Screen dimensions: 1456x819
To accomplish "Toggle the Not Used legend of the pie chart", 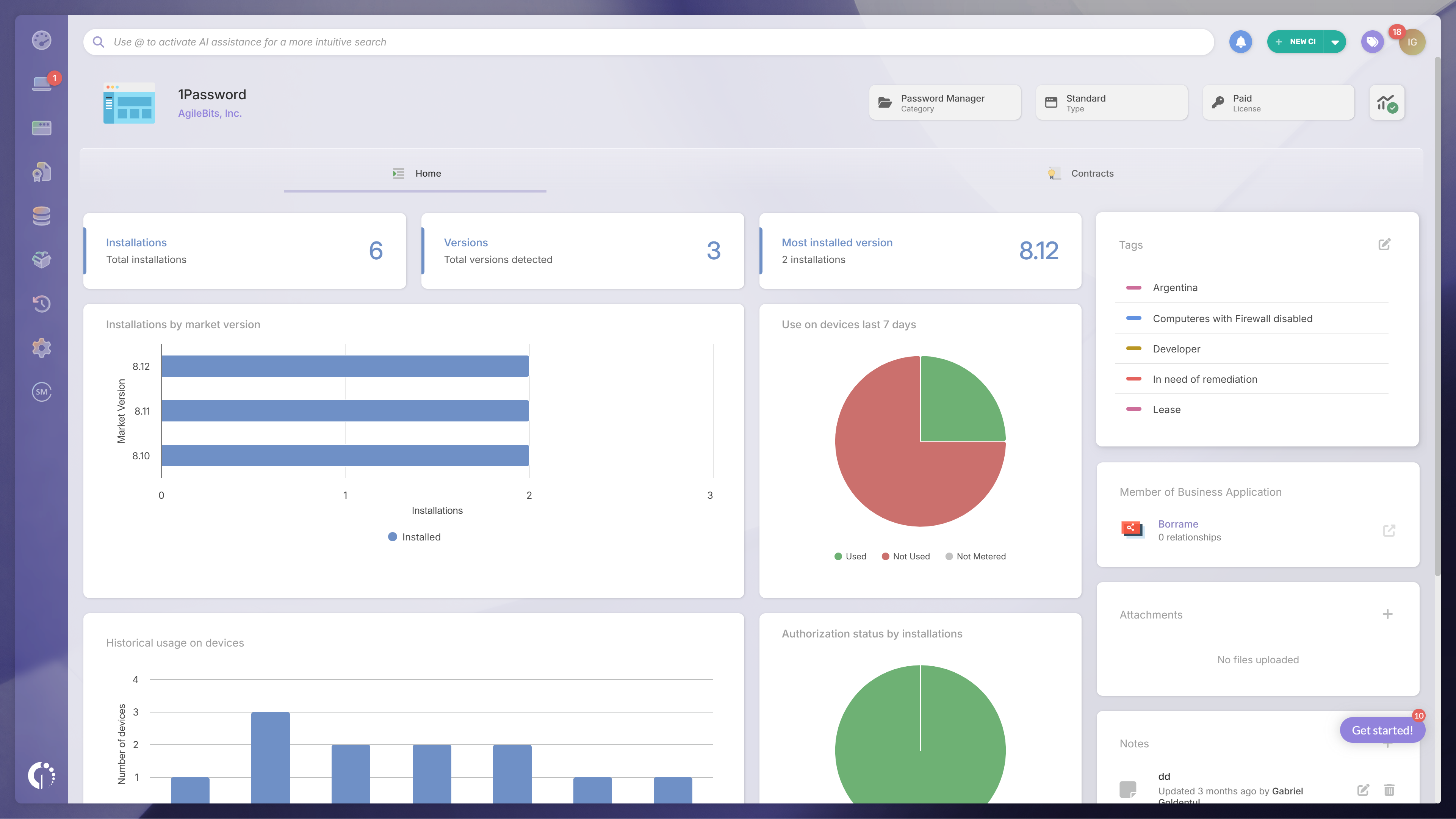I will [905, 556].
